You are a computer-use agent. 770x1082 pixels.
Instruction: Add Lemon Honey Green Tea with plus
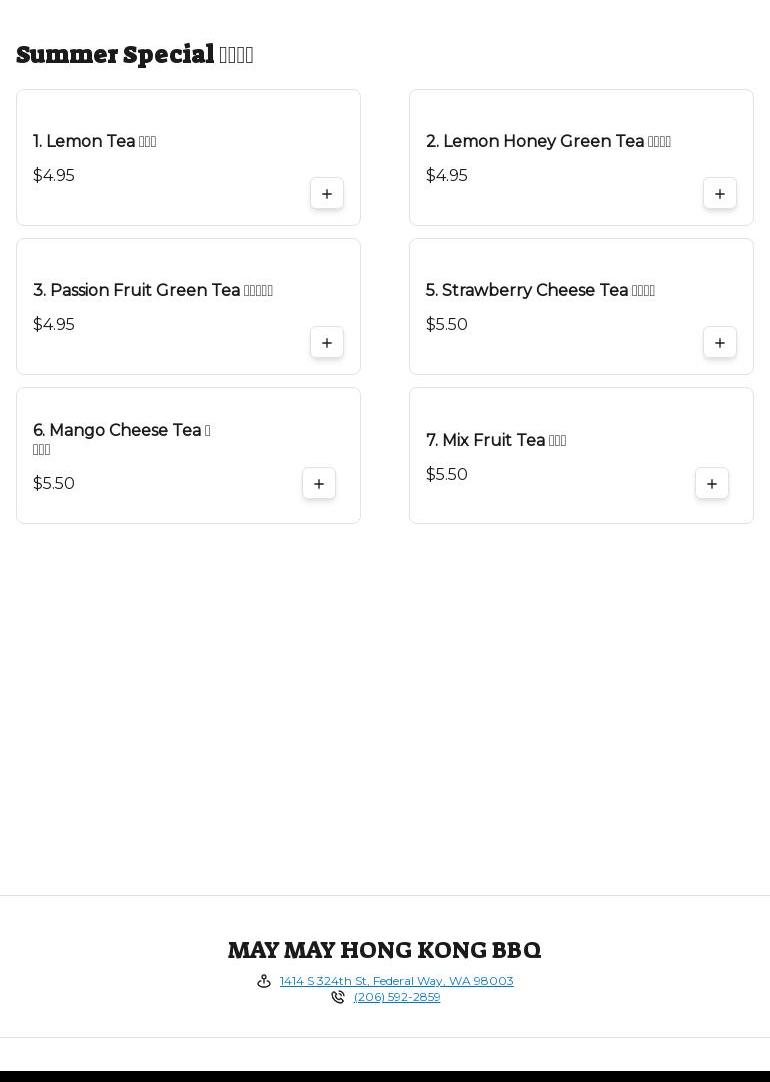(720, 194)
